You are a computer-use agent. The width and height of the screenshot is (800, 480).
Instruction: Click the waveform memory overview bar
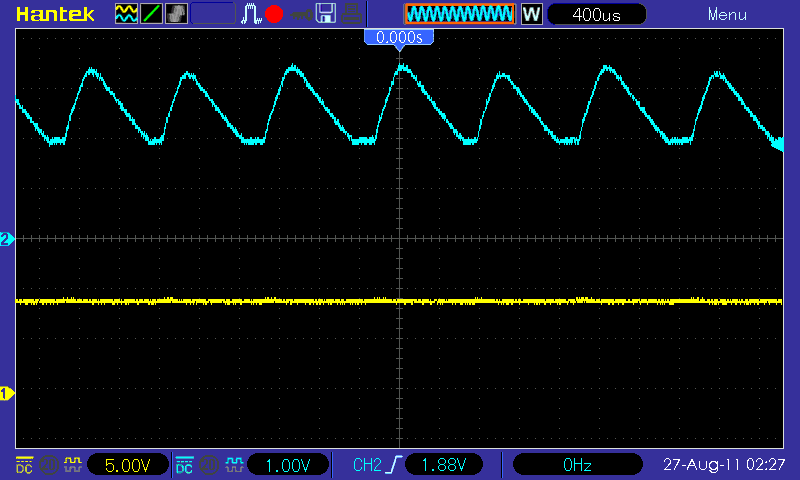click(x=460, y=14)
